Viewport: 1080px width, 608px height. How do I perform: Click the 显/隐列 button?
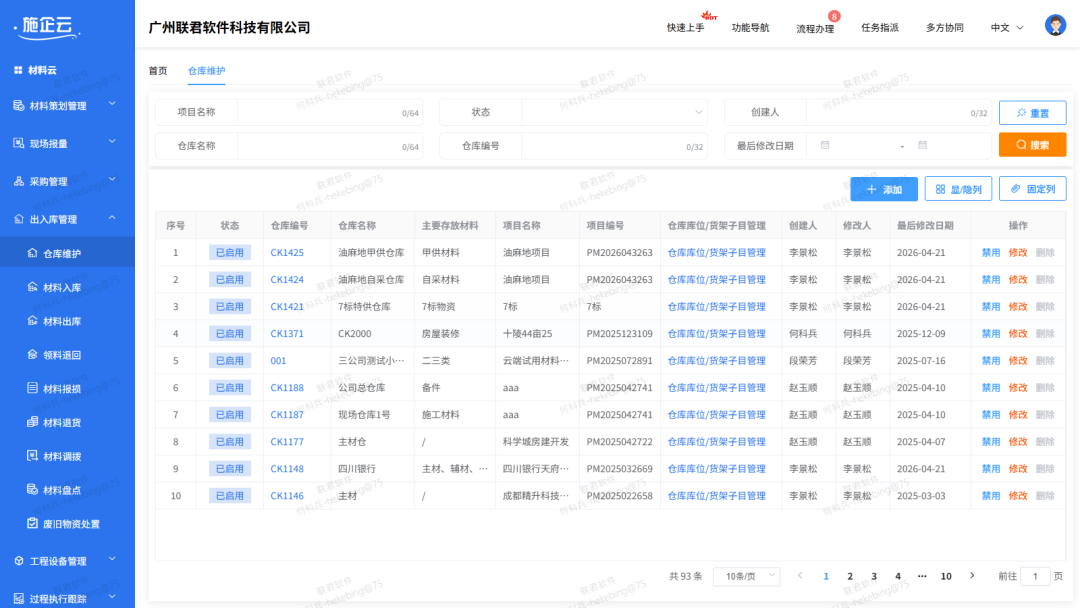(958, 189)
